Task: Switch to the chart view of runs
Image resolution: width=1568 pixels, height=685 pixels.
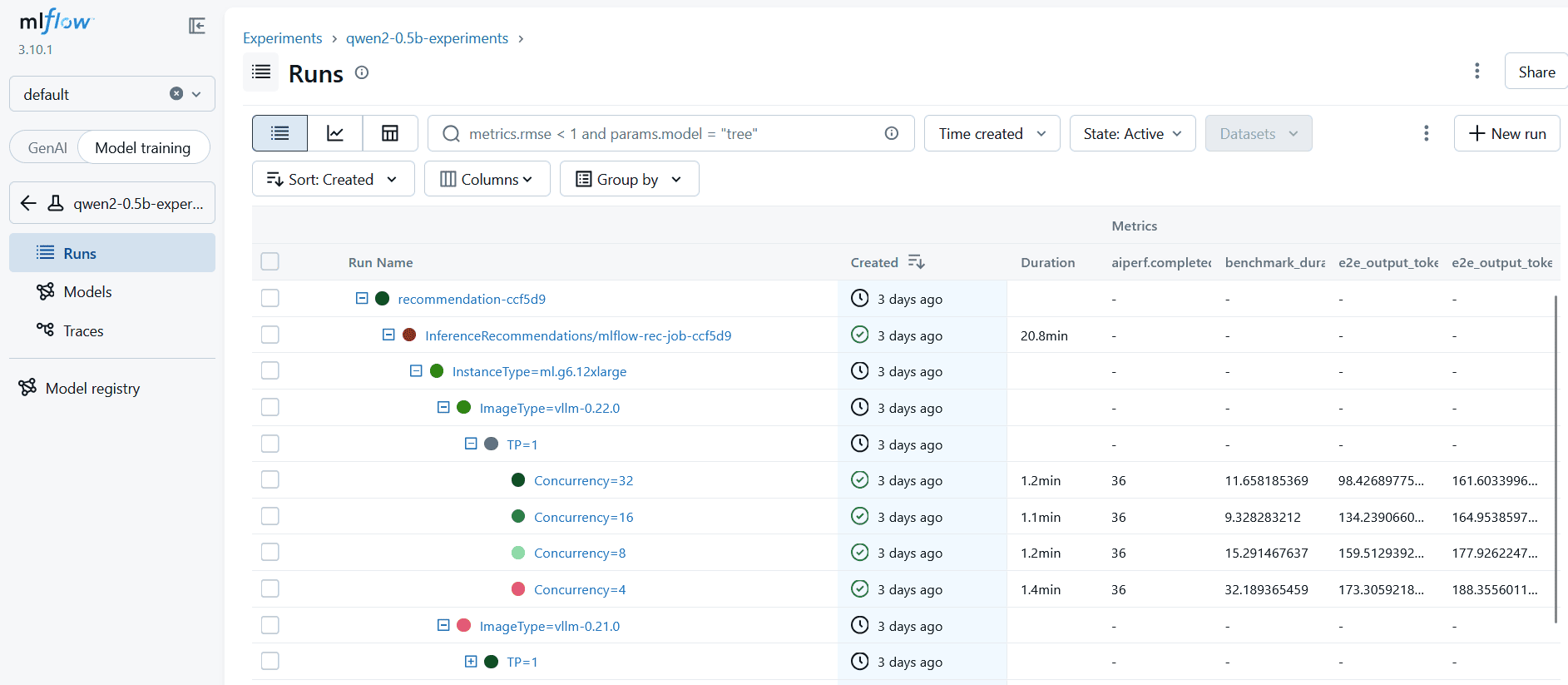Action: [x=335, y=133]
